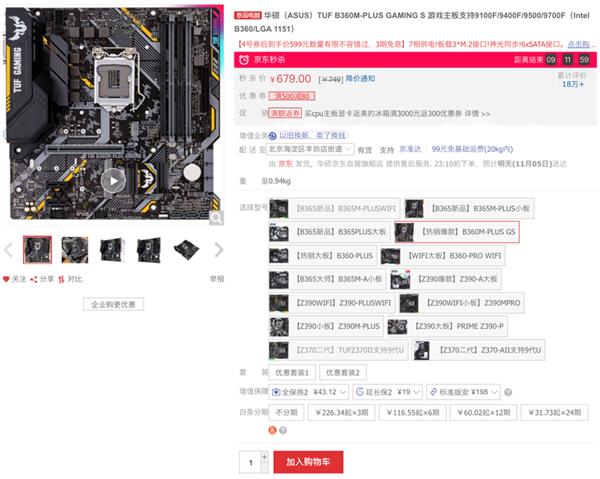
Task: Click the magnifier zoom icon on the product image
Action: tap(217, 218)
